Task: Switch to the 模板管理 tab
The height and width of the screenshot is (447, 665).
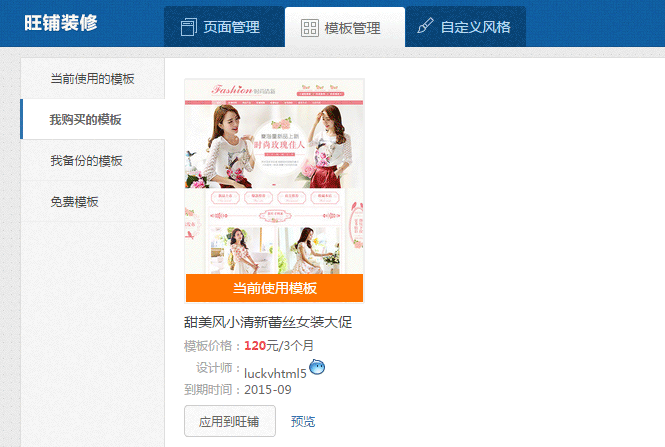Action: click(x=345, y=27)
